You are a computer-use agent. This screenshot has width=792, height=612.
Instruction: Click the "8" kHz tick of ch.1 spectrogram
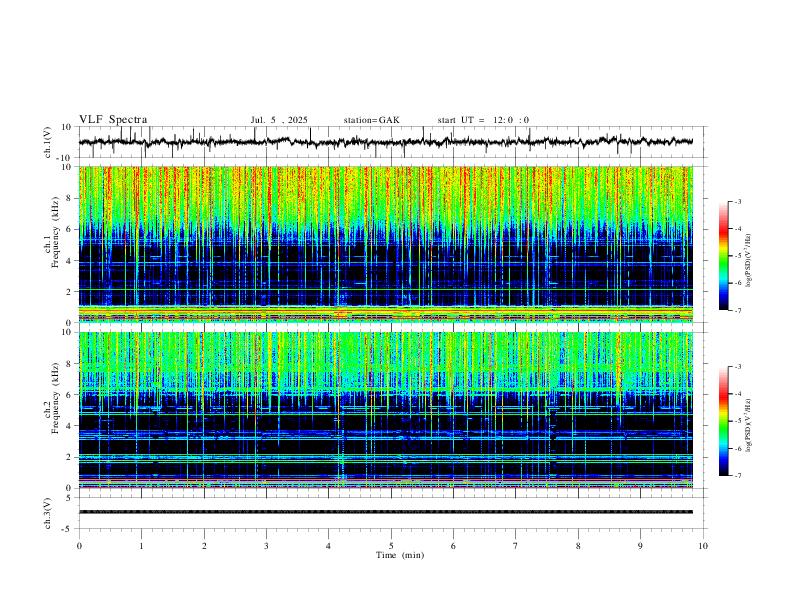(71, 198)
